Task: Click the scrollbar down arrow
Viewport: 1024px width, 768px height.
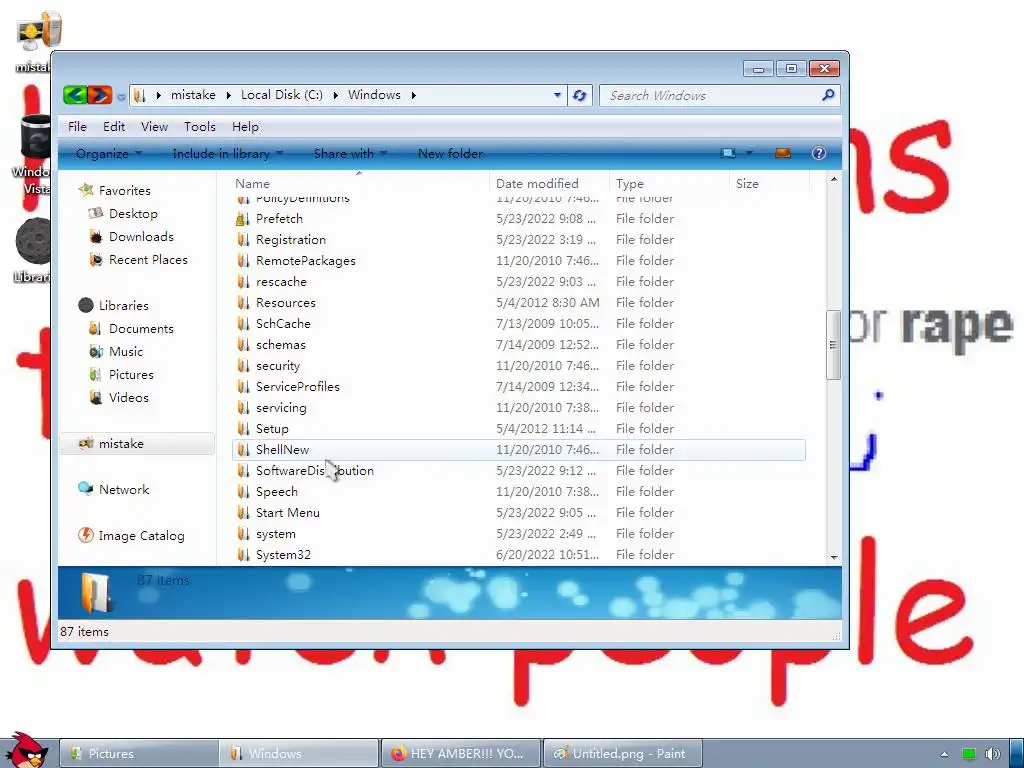Action: [x=833, y=557]
